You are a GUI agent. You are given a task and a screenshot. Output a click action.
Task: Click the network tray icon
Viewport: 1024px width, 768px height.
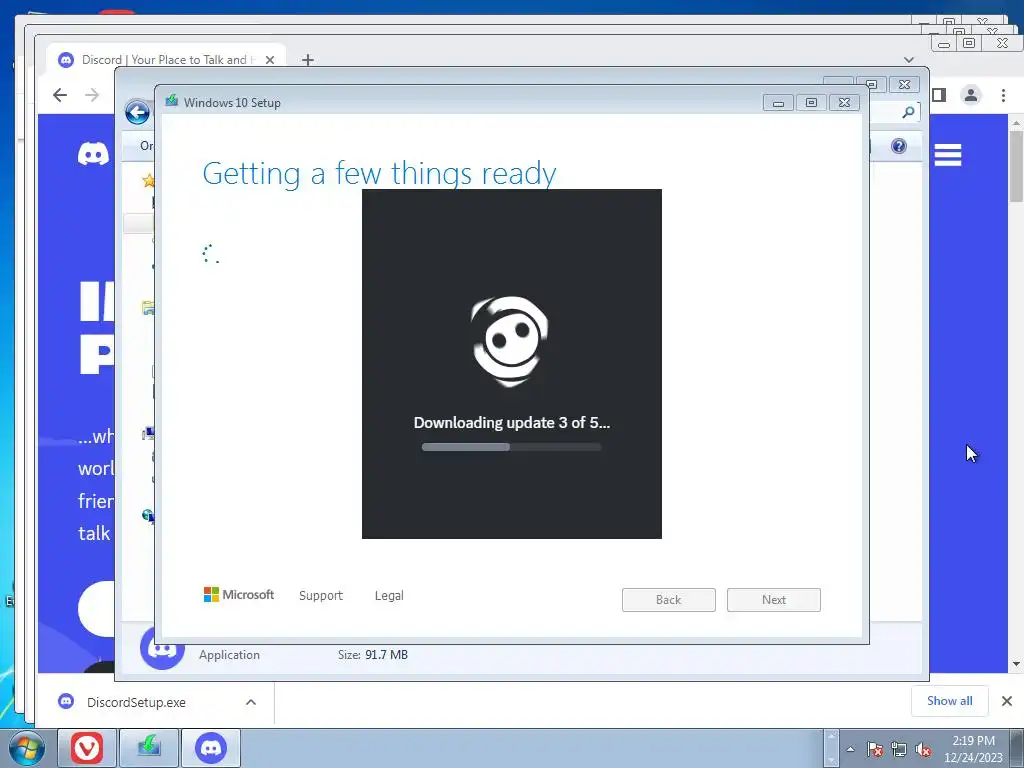[x=899, y=749]
